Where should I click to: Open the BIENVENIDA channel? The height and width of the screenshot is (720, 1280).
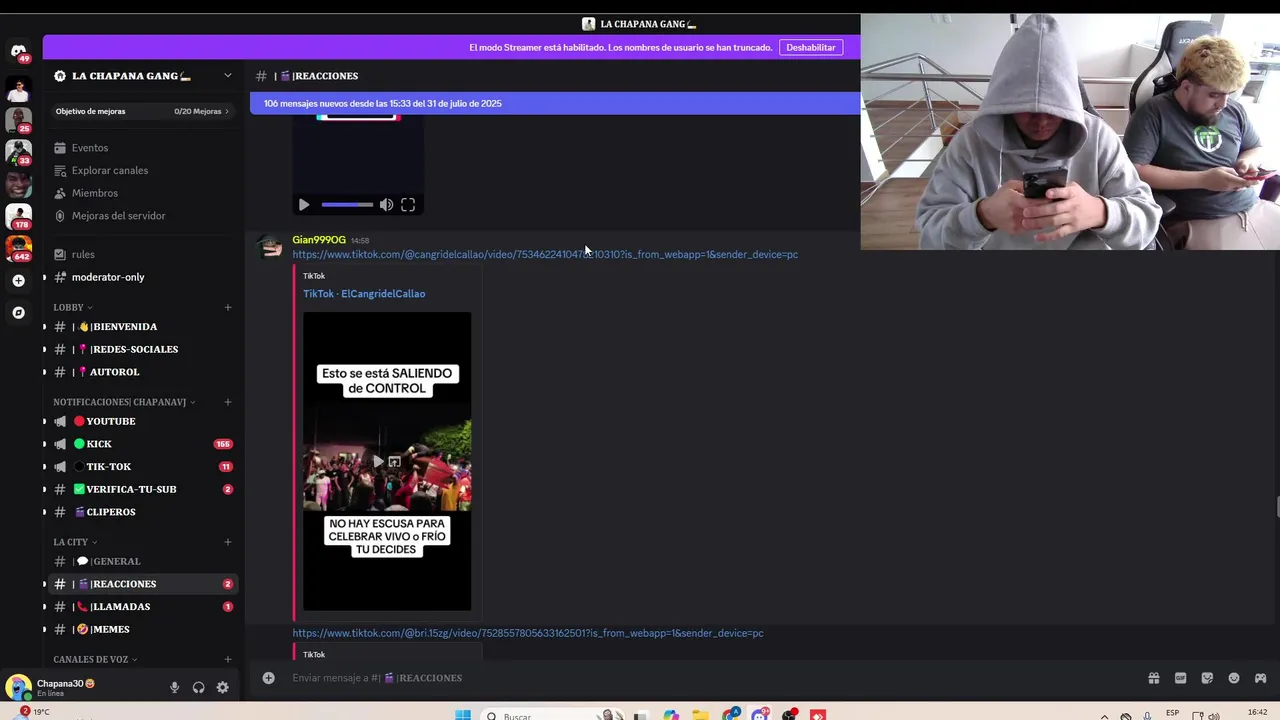pyautogui.click(x=142, y=327)
